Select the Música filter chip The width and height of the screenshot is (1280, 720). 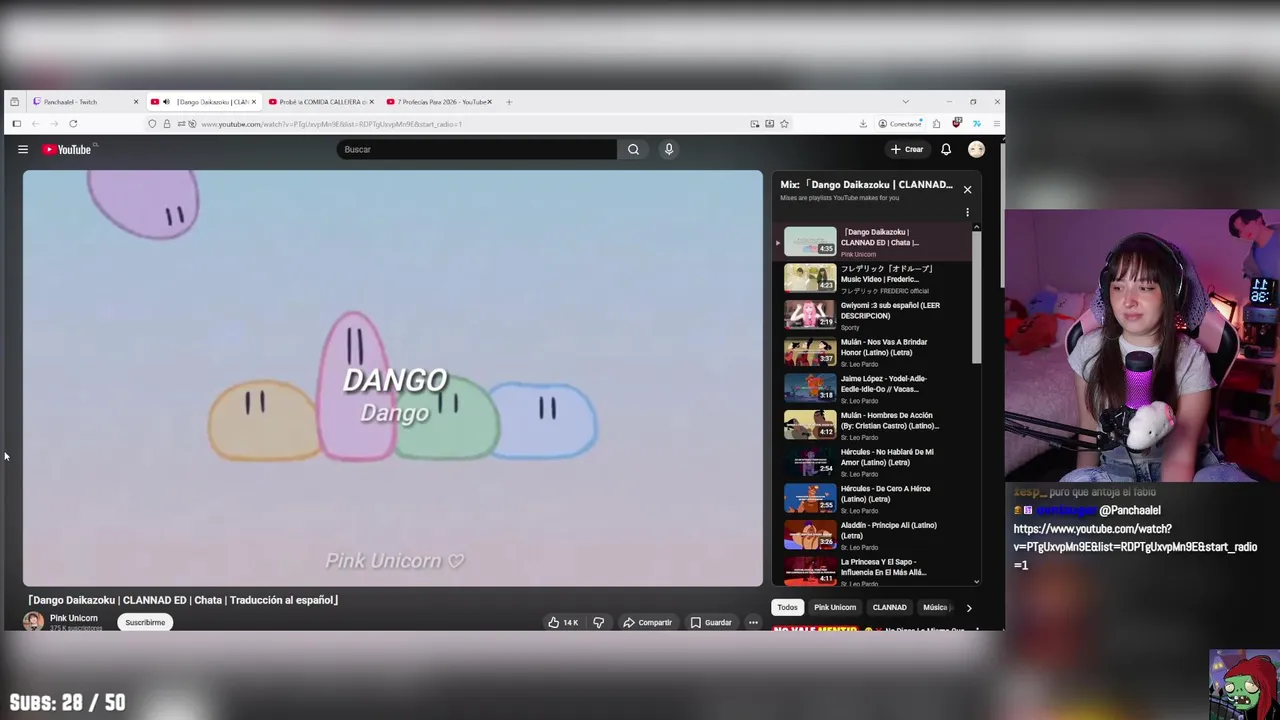pyautogui.click(x=936, y=607)
